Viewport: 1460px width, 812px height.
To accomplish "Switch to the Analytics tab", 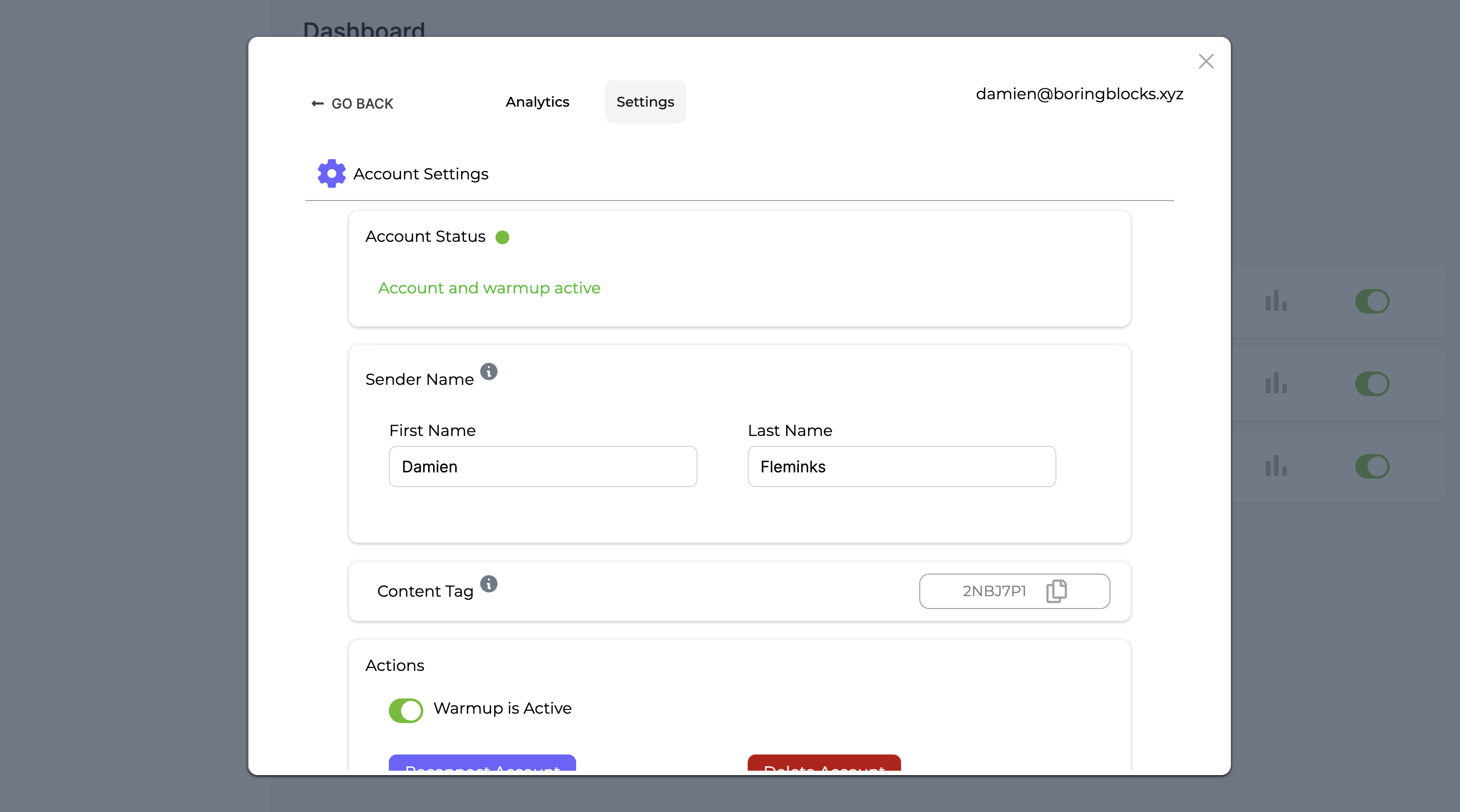I will [537, 102].
